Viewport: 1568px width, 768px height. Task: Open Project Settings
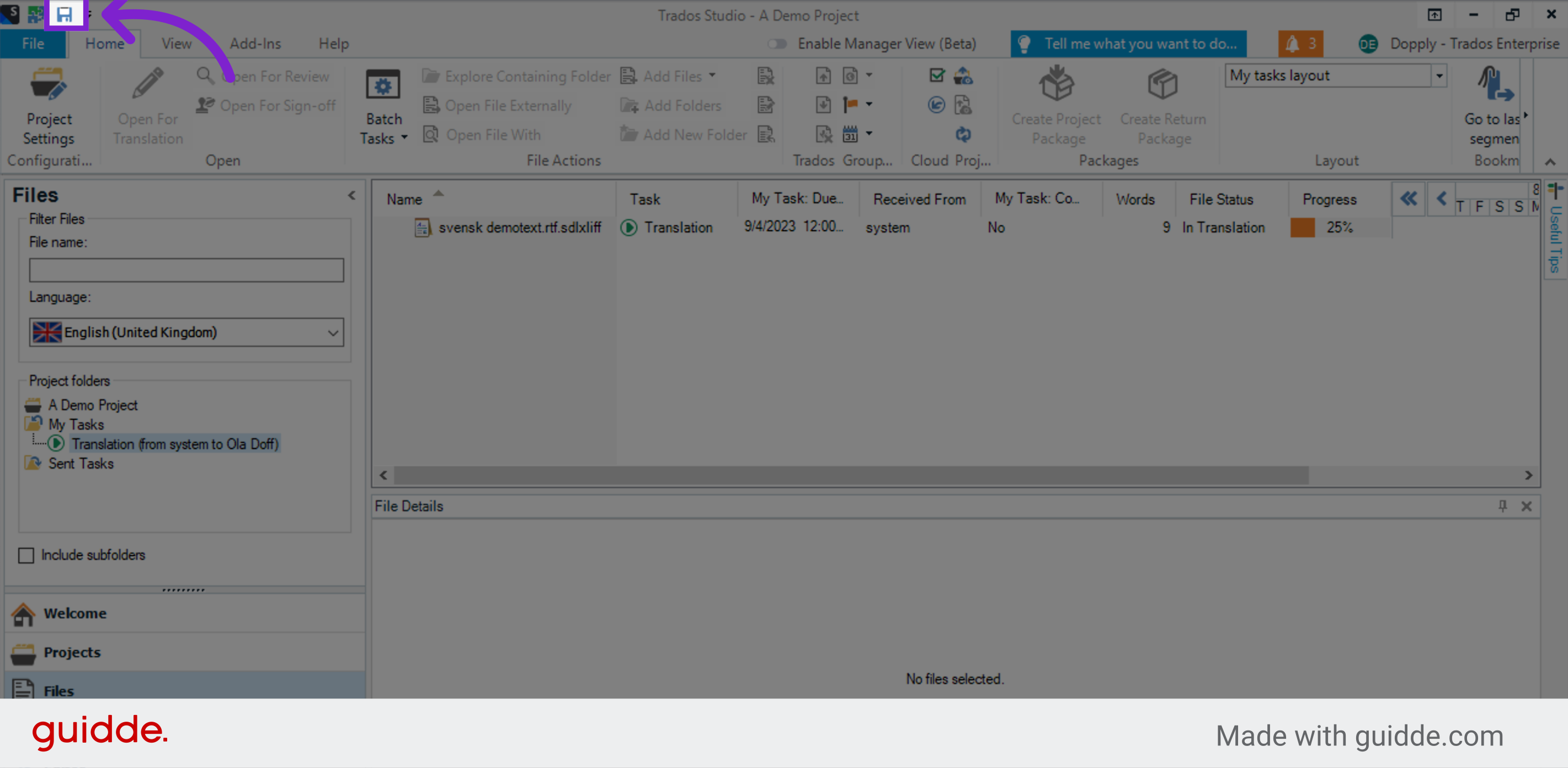coord(49,107)
